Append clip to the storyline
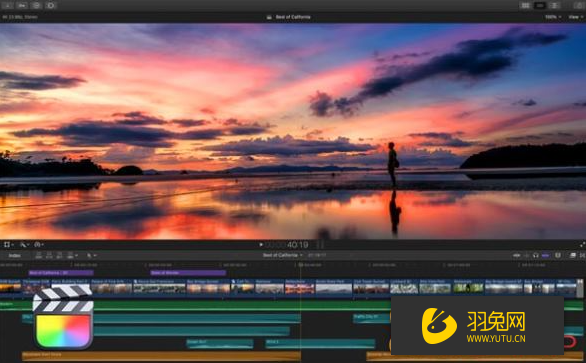The image size is (586, 363). [x=59, y=256]
